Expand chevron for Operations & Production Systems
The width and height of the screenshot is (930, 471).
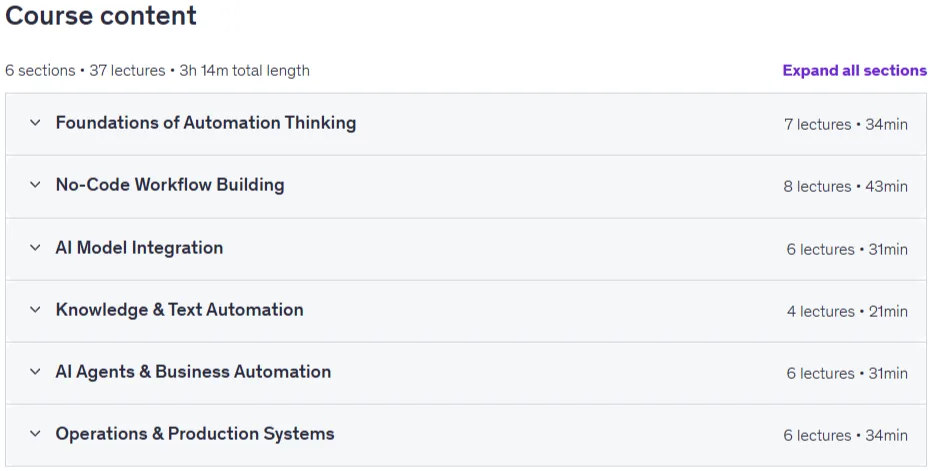click(35, 434)
